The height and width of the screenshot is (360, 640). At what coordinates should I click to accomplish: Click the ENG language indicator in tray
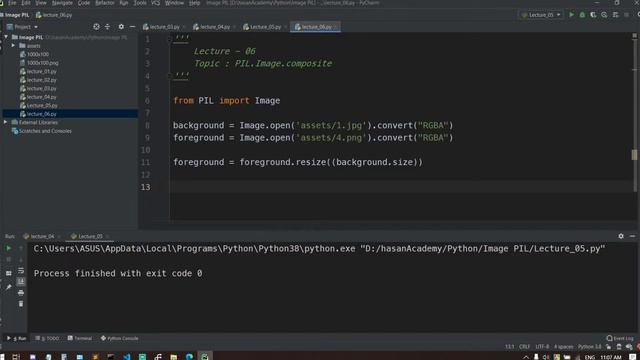point(589,357)
